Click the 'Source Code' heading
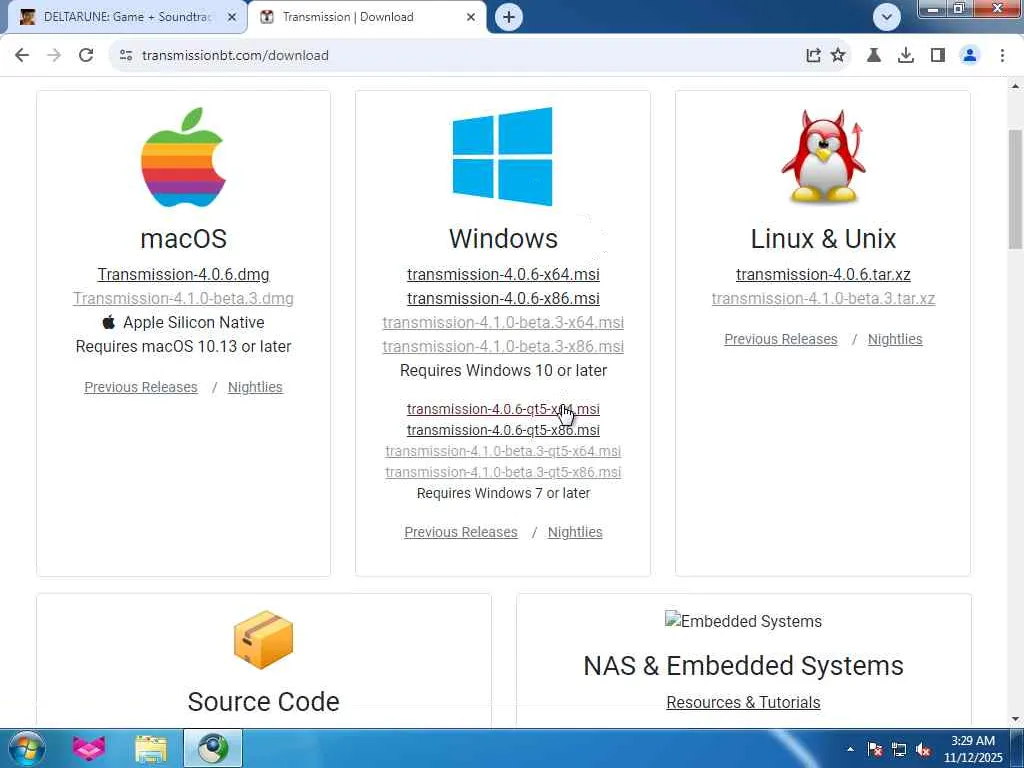 [x=263, y=701]
